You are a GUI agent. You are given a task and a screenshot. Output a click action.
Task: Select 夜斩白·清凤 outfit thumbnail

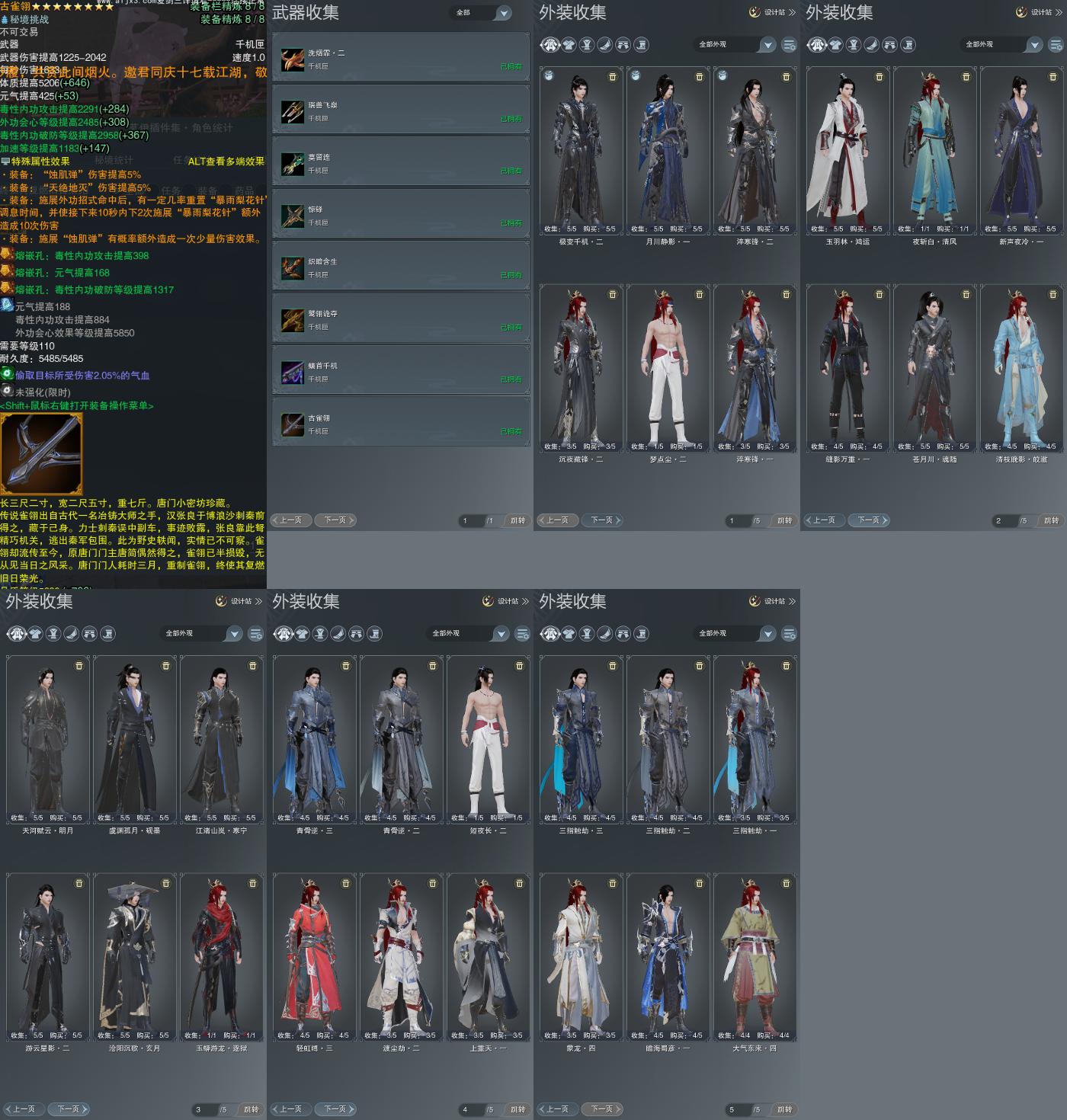[929, 151]
